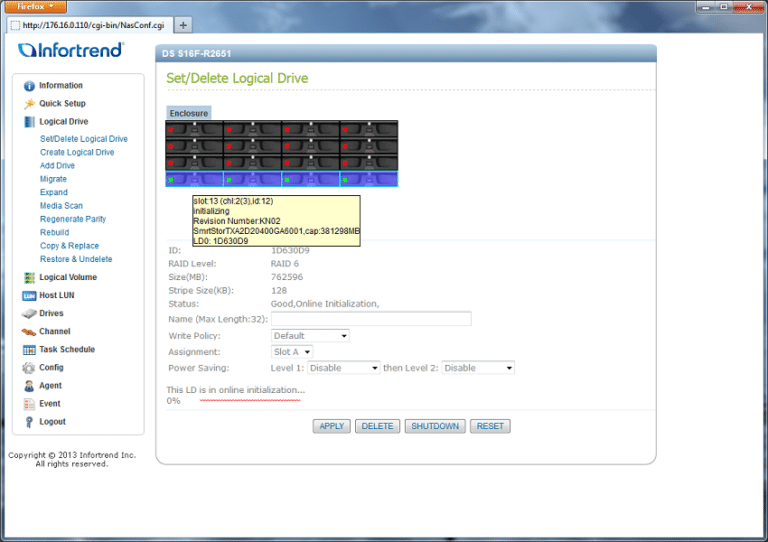Viewport: 768px width, 542px height.
Task: Open the Assignment Slot A dropdown
Action: pyautogui.click(x=292, y=352)
